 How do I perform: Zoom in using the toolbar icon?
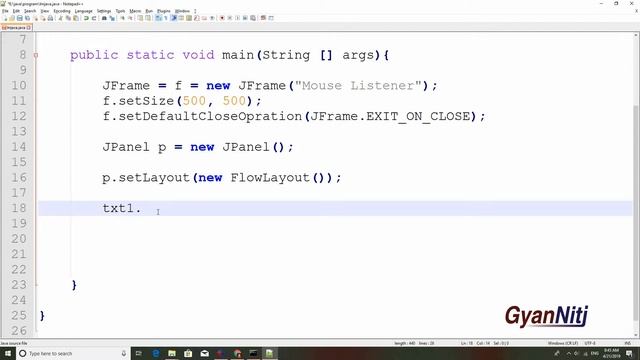[122, 18]
